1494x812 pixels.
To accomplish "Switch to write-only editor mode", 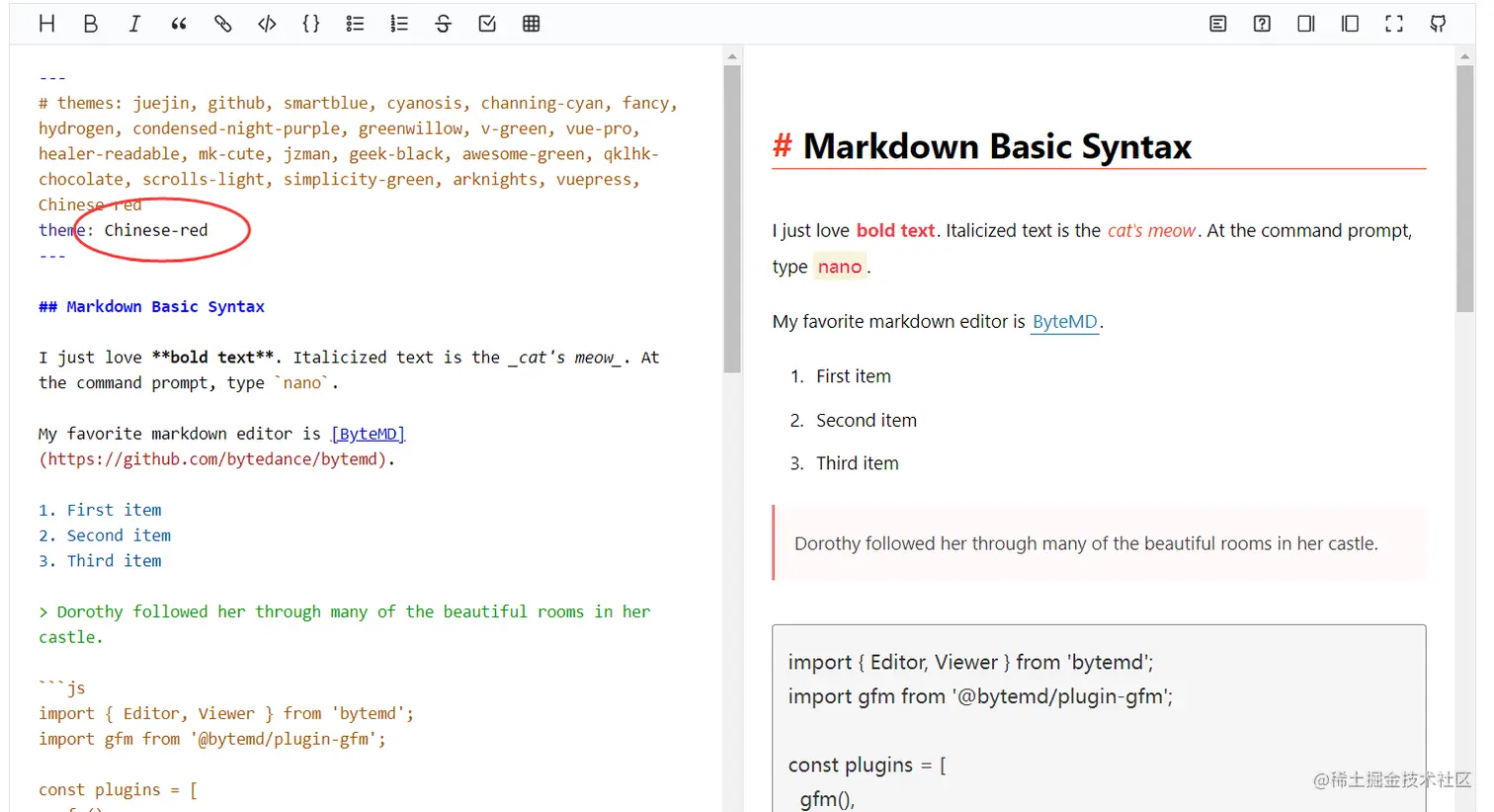I will click(1306, 24).
